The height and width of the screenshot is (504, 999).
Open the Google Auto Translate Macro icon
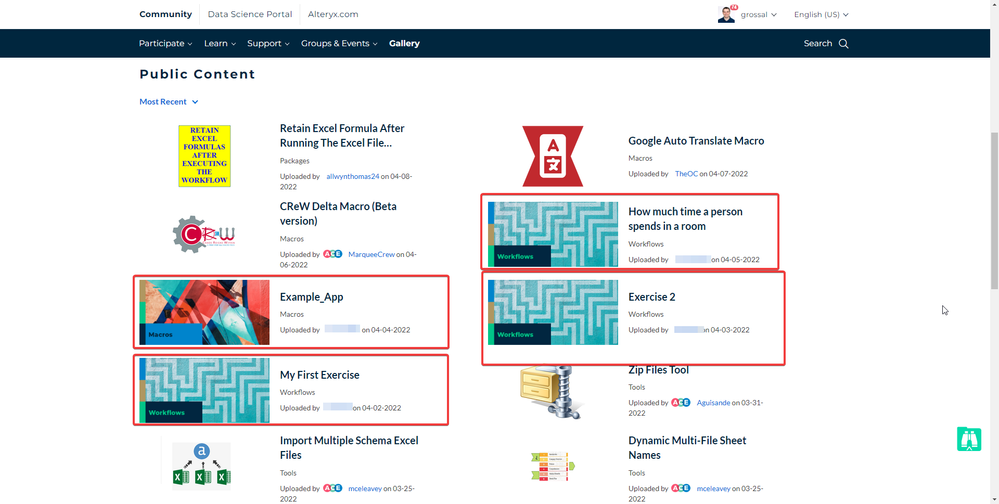(x=552, y=156)
